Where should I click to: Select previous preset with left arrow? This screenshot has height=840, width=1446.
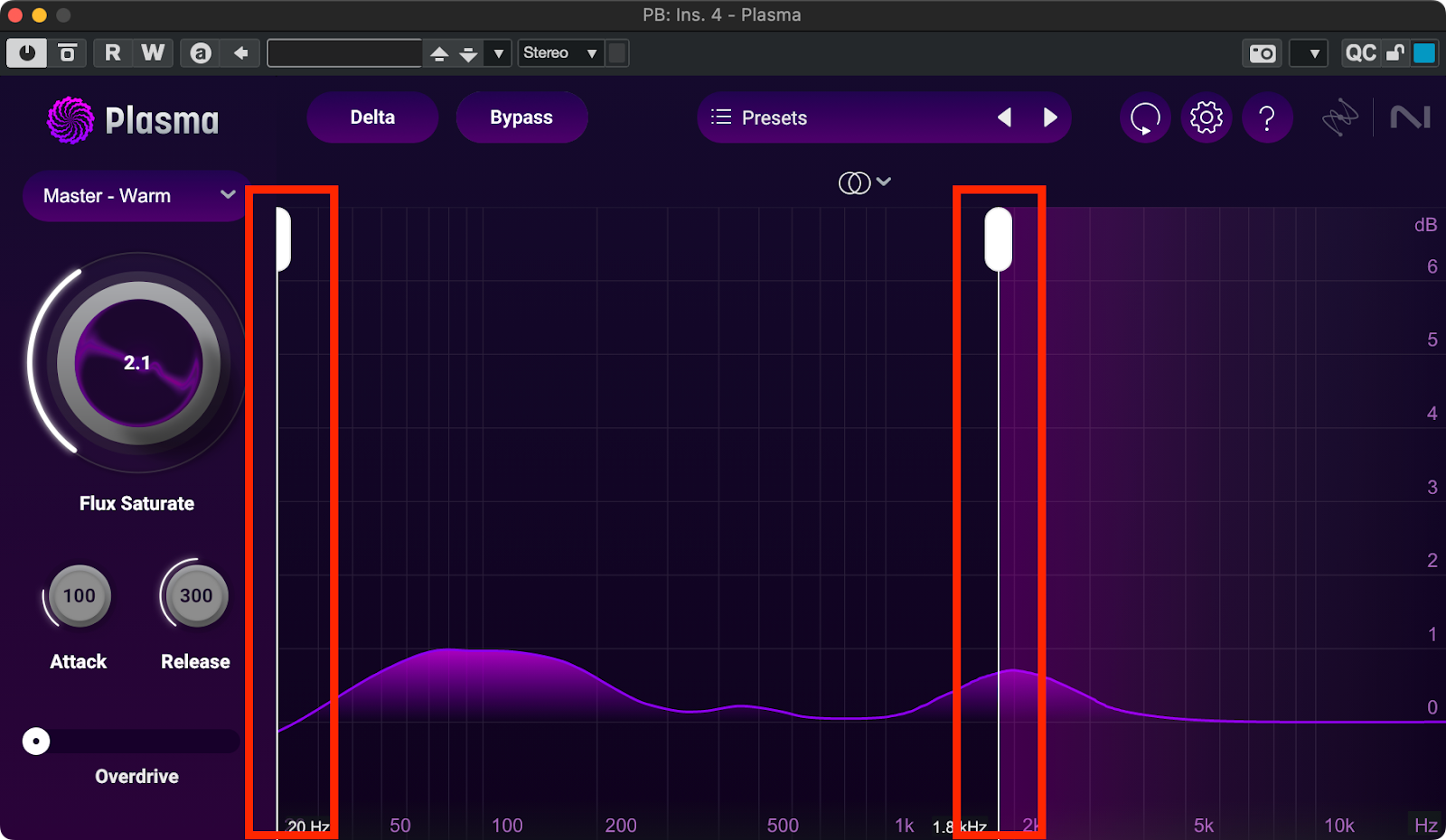coord(1004,117)
